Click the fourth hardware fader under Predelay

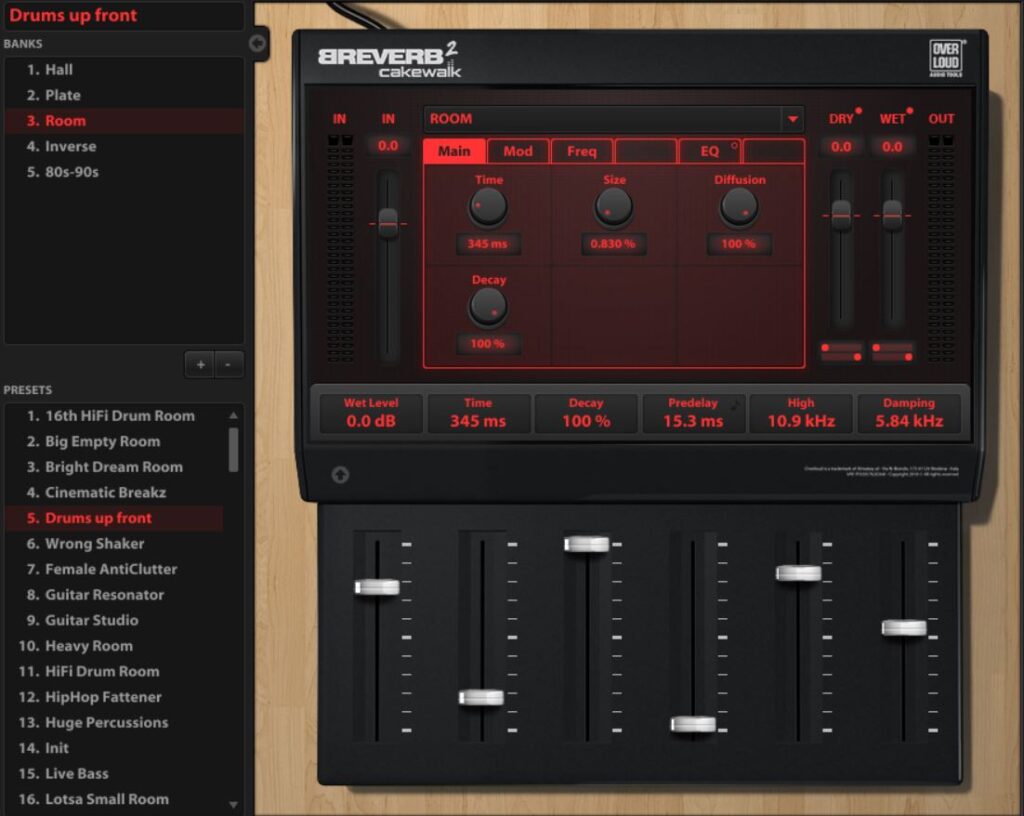click(693, 724)
